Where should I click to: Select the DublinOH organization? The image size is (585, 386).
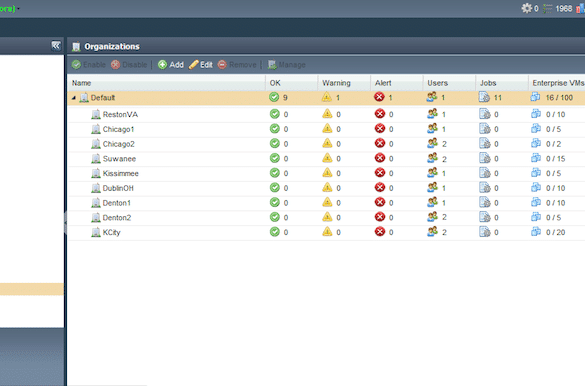[118, 188]
